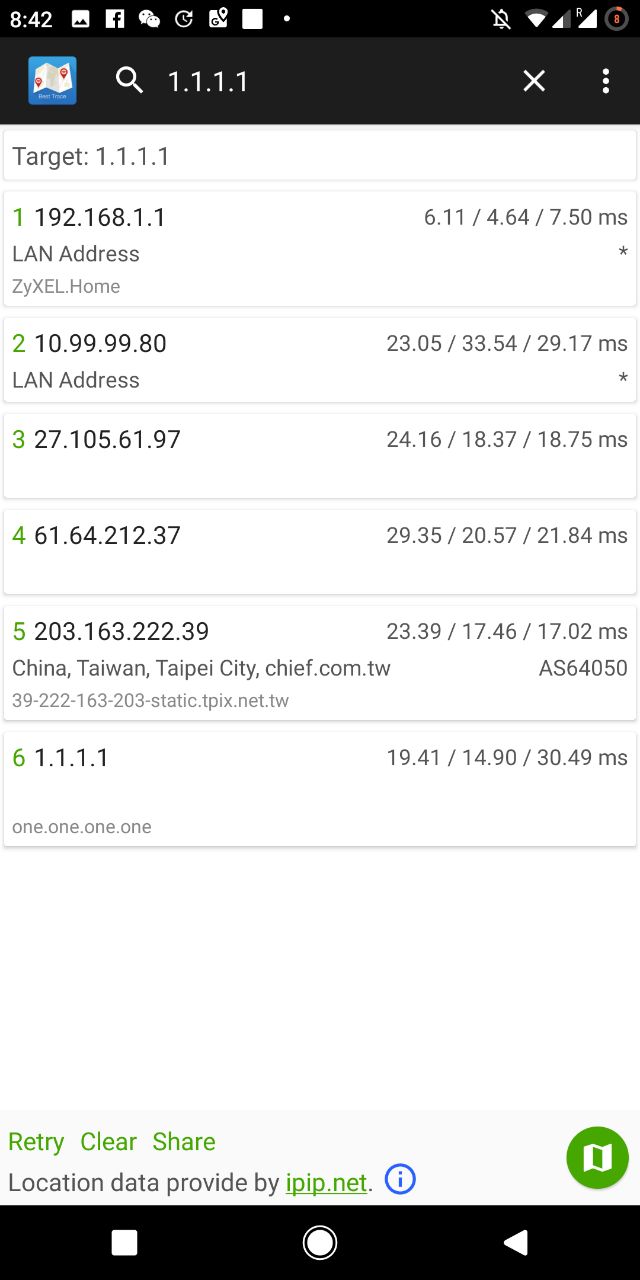640x1280 pixels.
Task: Select hop 5 row 203.163.222.39
Action: [x=320, y=662]
